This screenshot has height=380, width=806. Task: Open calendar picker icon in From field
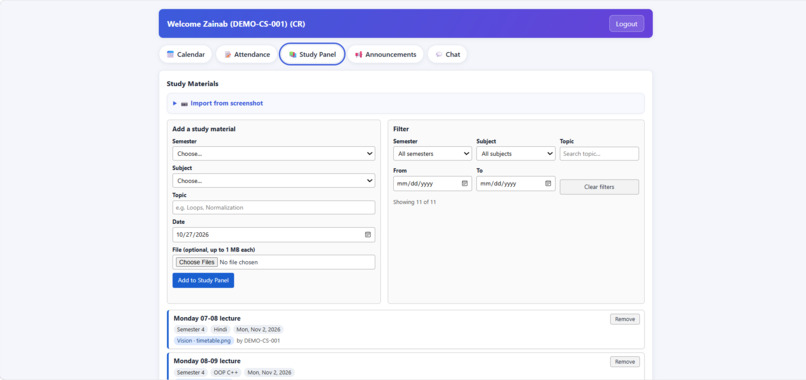[465, 183]
